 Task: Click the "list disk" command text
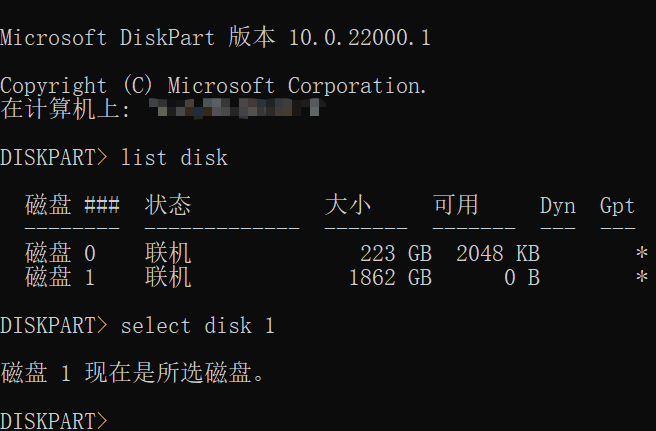pyautogui.click(x=174, y=158)
